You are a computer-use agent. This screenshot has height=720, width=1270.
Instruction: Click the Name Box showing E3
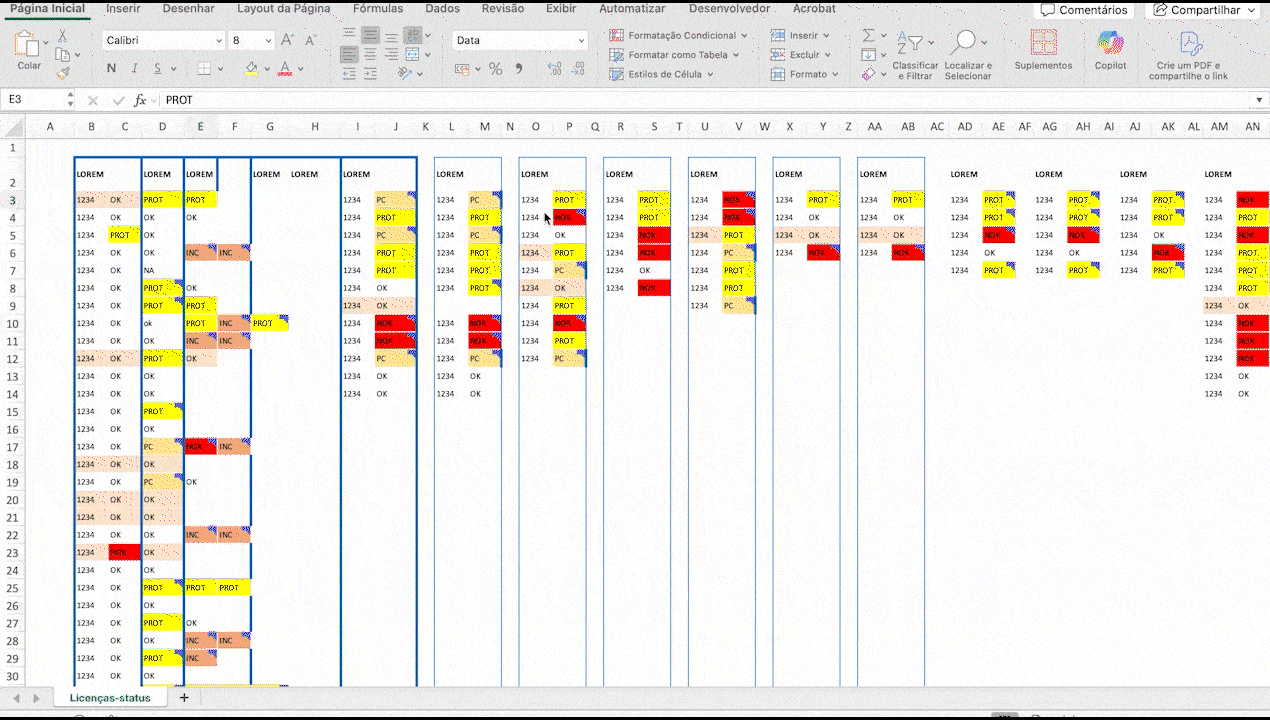(x=35, y=100)
